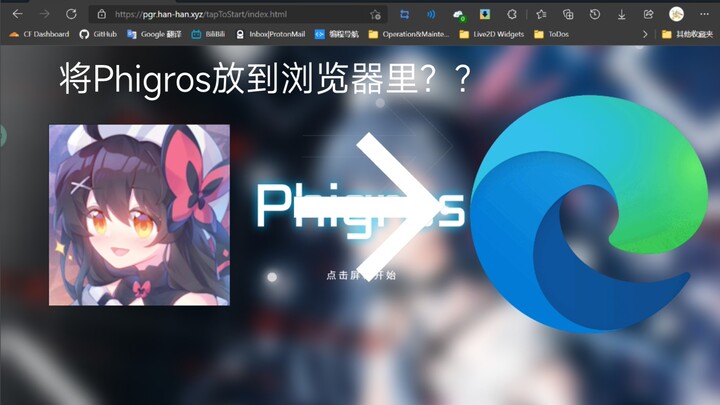Screen dimensions: 720x405
Task: Open the Google 翻译 bookmark
Action: pyautogui.click(x=154, y=34)
